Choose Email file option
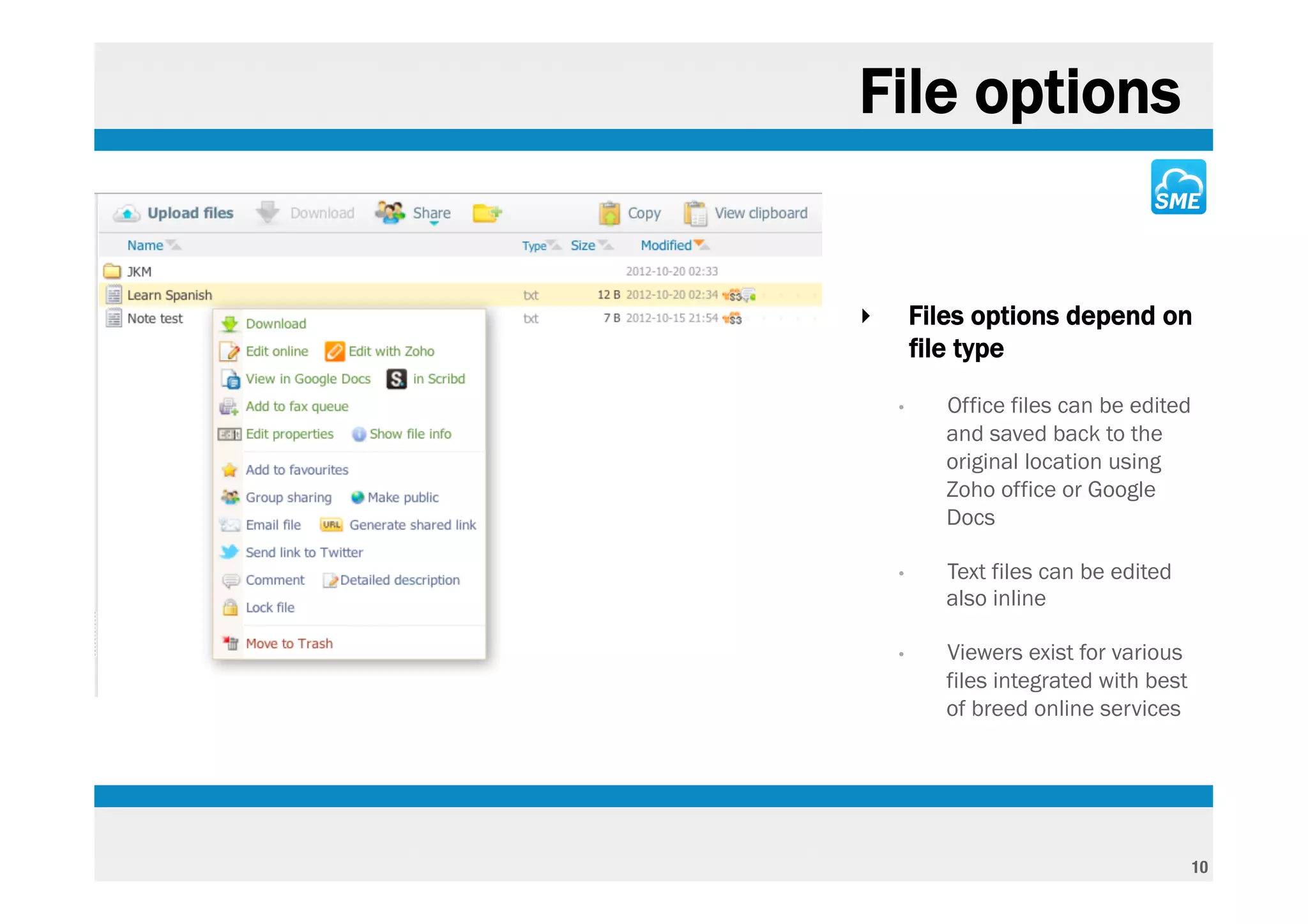Image resolution: width=1308 pixels, height=924 pixels. click(x=273, y=525)
